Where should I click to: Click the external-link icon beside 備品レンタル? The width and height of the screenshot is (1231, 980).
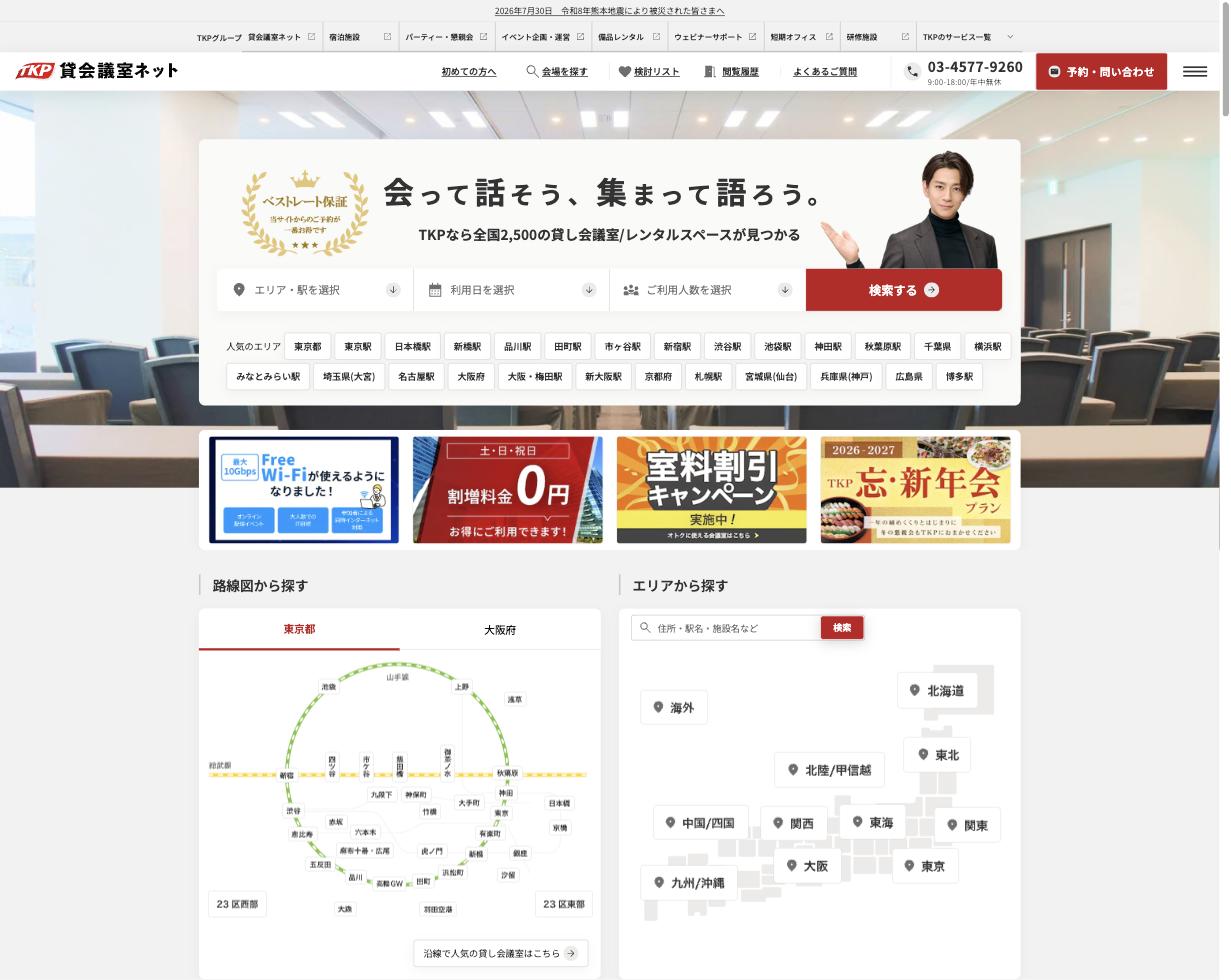click(x=656, y=37)
